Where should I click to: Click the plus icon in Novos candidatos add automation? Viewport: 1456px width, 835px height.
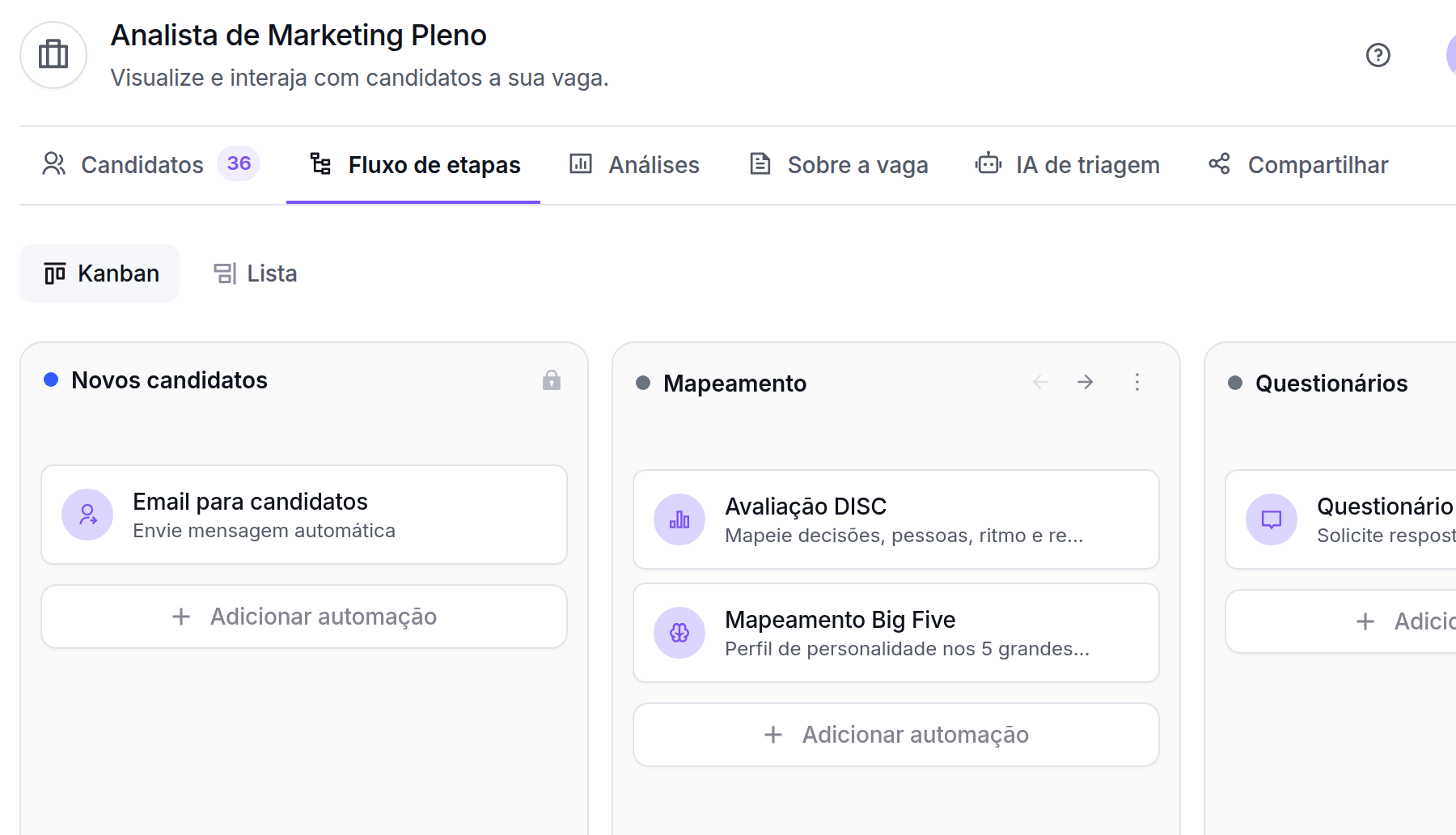coord(181,617)
